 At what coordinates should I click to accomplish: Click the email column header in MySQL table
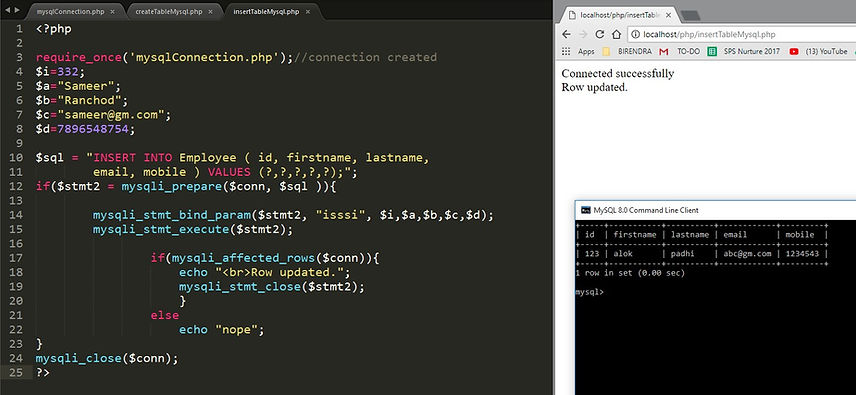point(736,235)
